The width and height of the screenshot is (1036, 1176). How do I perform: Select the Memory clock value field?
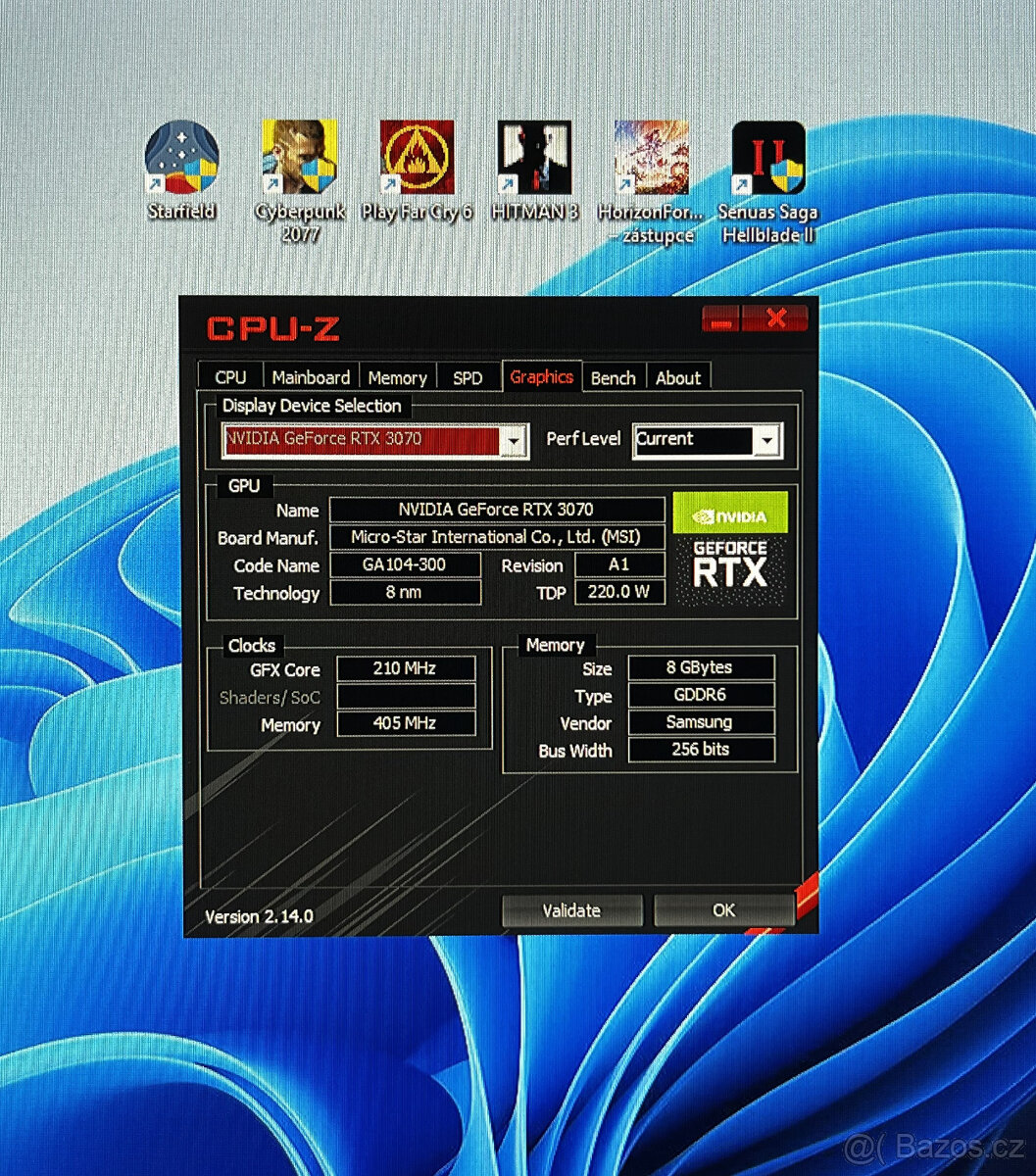(406, 724)
